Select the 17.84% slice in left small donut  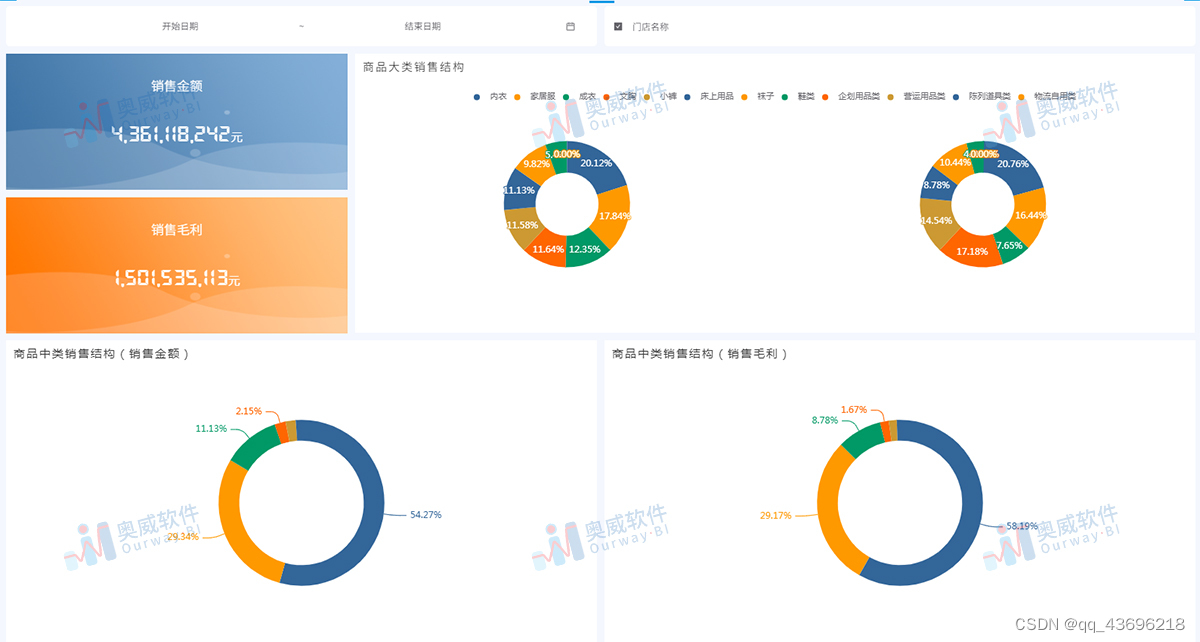pos(615,217)
